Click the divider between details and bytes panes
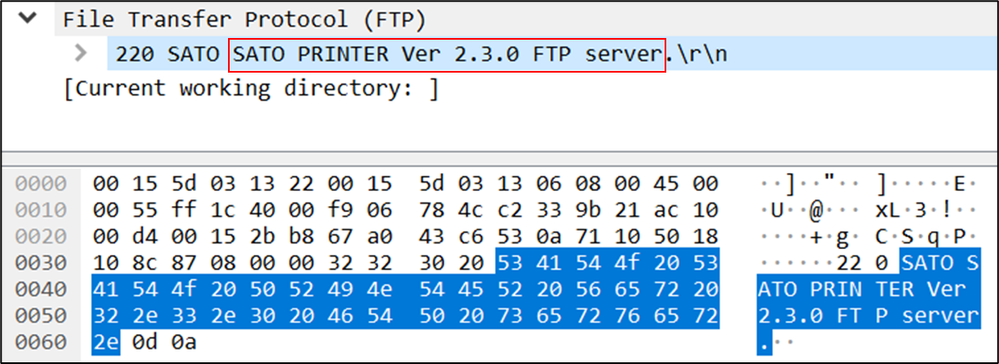This screenshot has height=364, width=999. (x=500, y=157)
